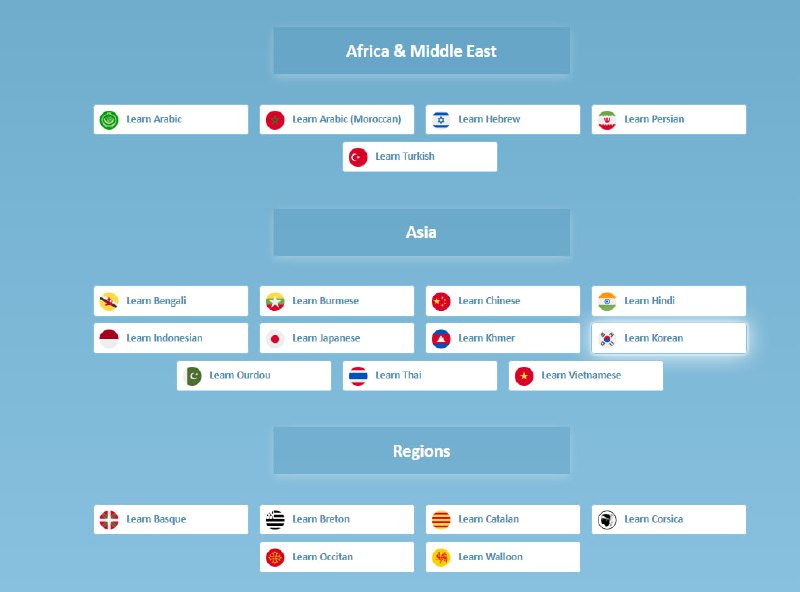The height and width of the screenshot is (592, 800).
Task: Click the Japanese flag icon
Action: (275, 339)
